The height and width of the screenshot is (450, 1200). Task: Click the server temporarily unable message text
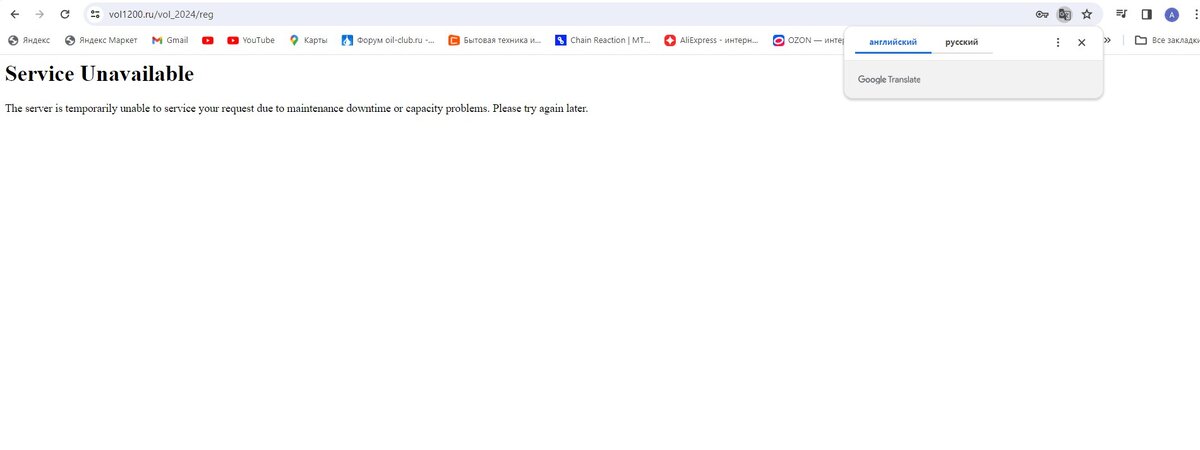tap(296, 108)
